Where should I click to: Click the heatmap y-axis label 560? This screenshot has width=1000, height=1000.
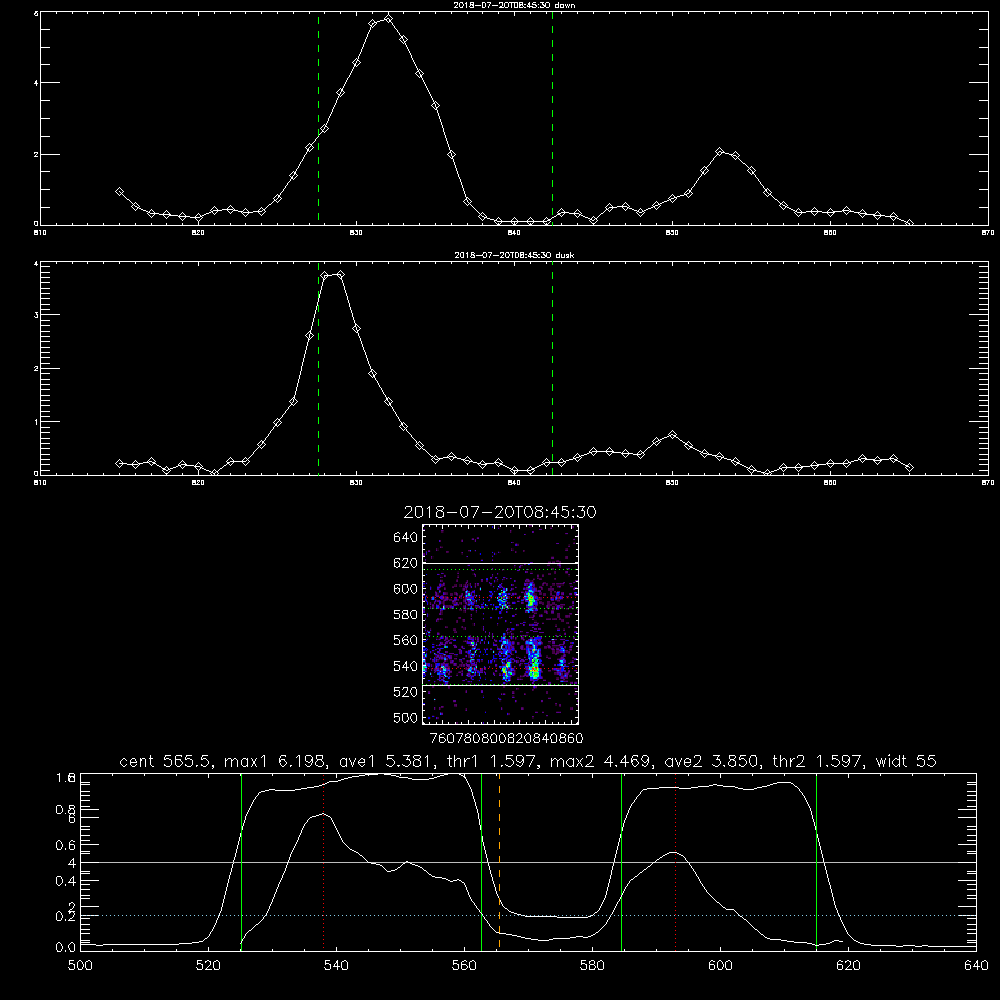406,640
